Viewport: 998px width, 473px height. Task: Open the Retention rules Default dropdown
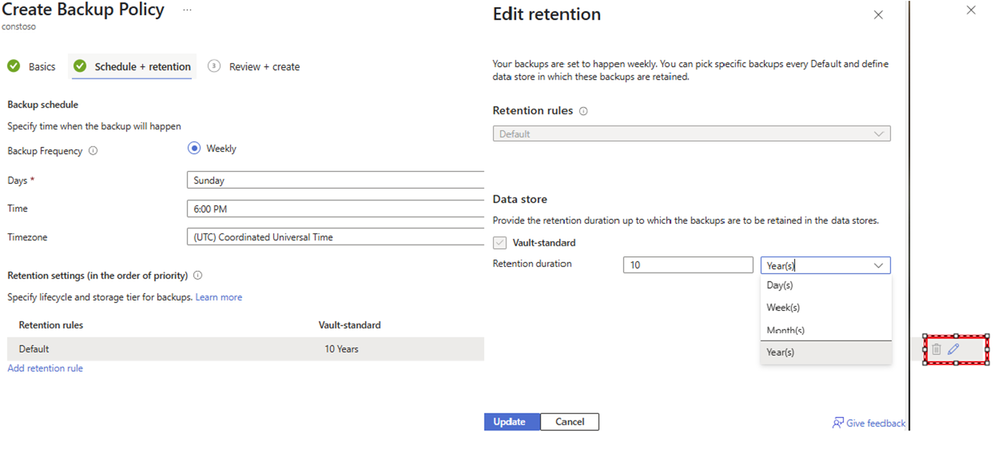tap(691, 134)
